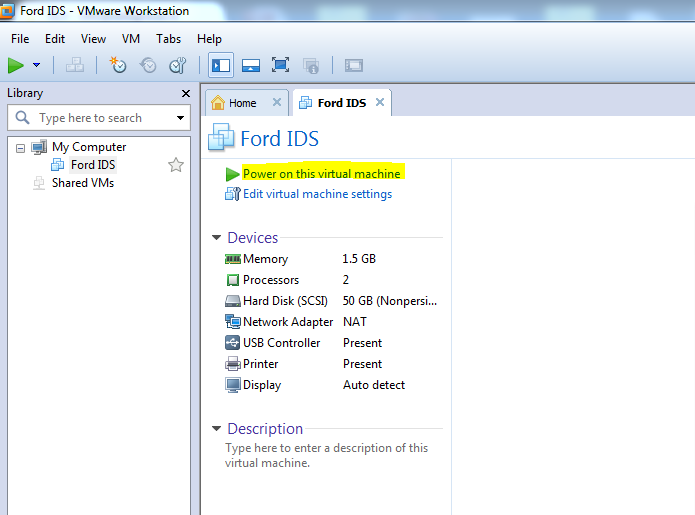Select the Hard Disk (SCSI) label
The height and width of the screenshot is (515, 695).
285,301
